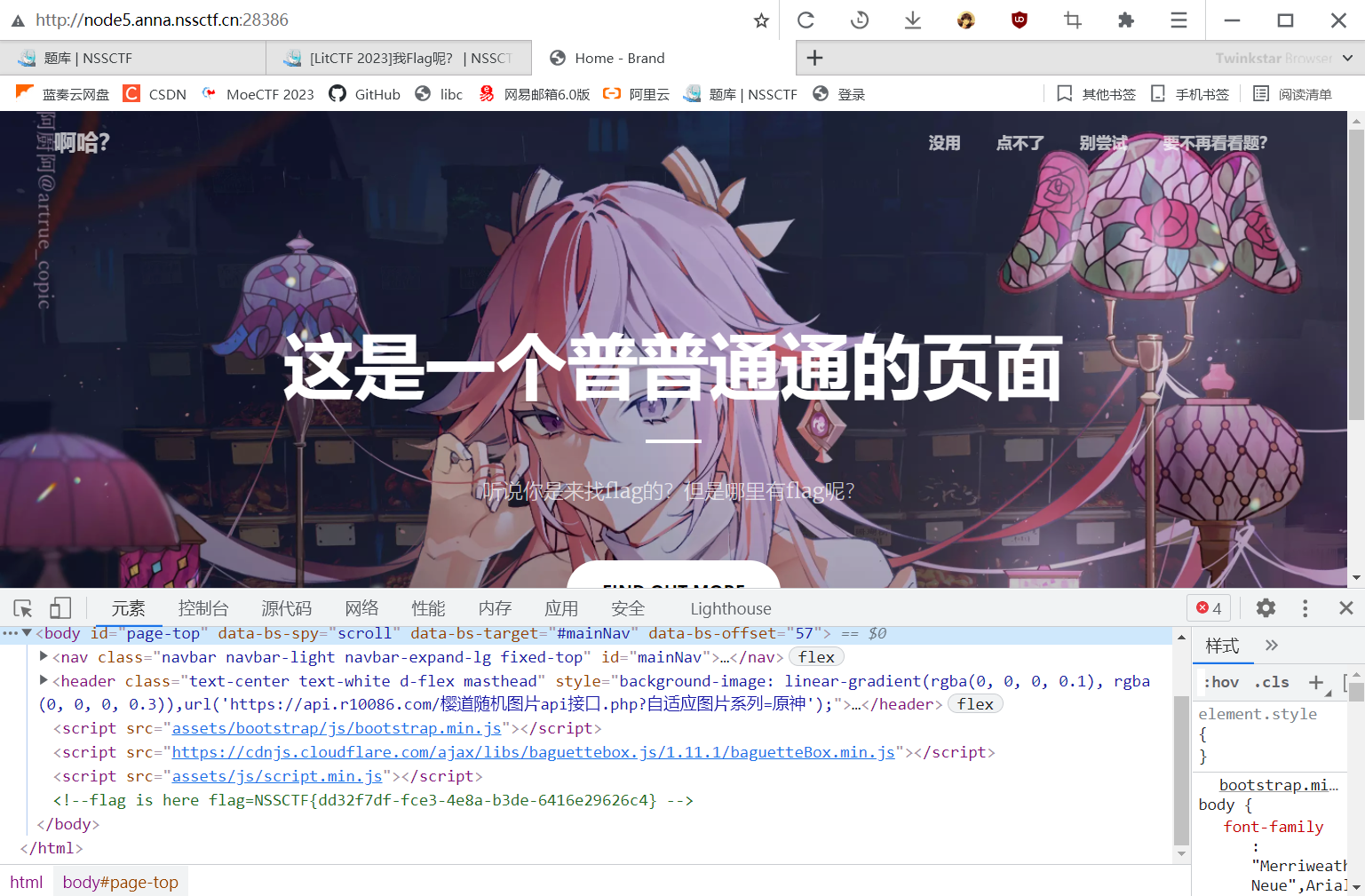Viewport: 1365px width, 896px height.
Task: Reload the page with refresh icon
Action: pyautogui.click(x=806, y=20)
